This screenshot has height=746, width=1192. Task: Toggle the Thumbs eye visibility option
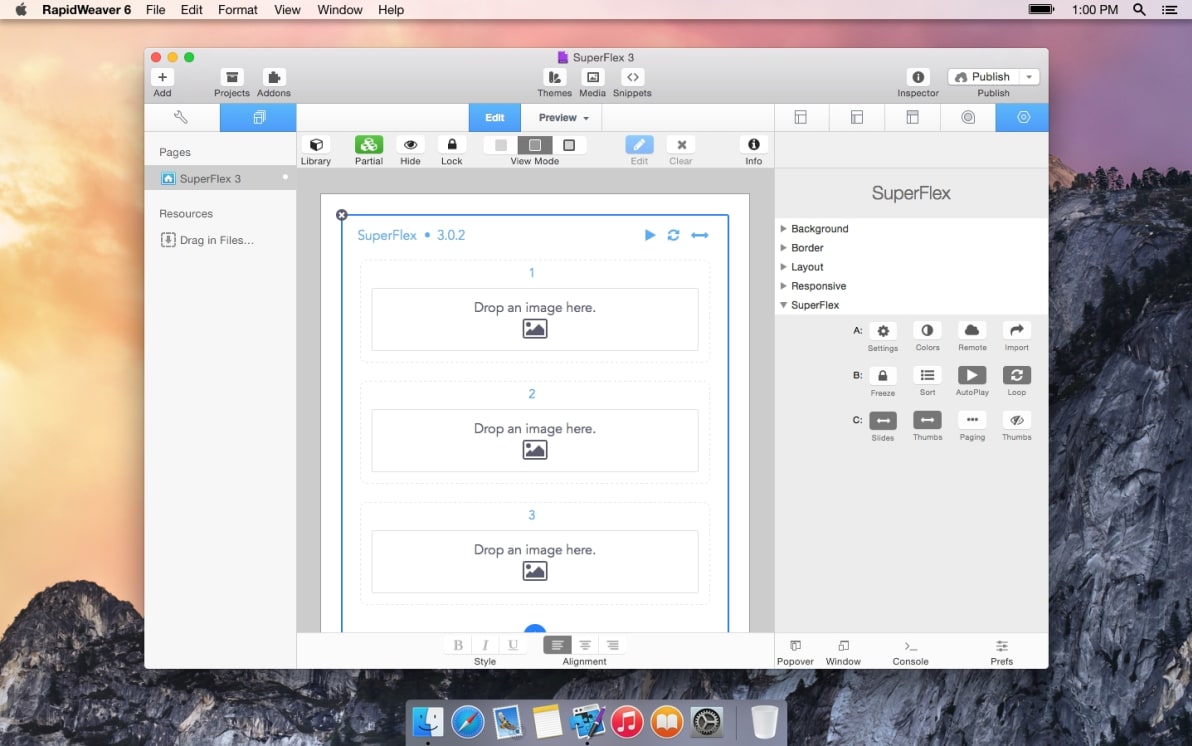point(1016,421)
